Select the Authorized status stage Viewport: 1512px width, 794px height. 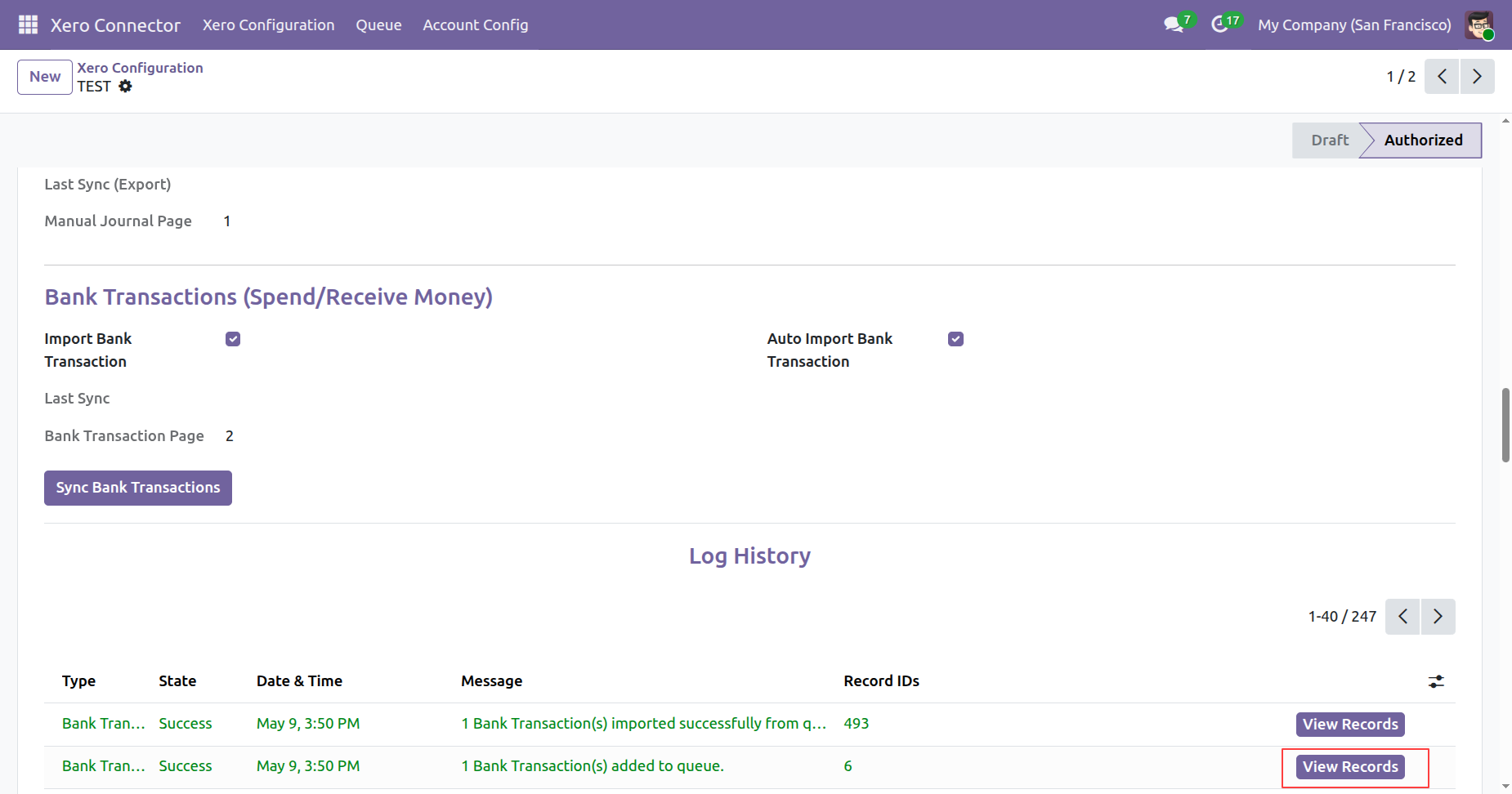(1423, 141)
